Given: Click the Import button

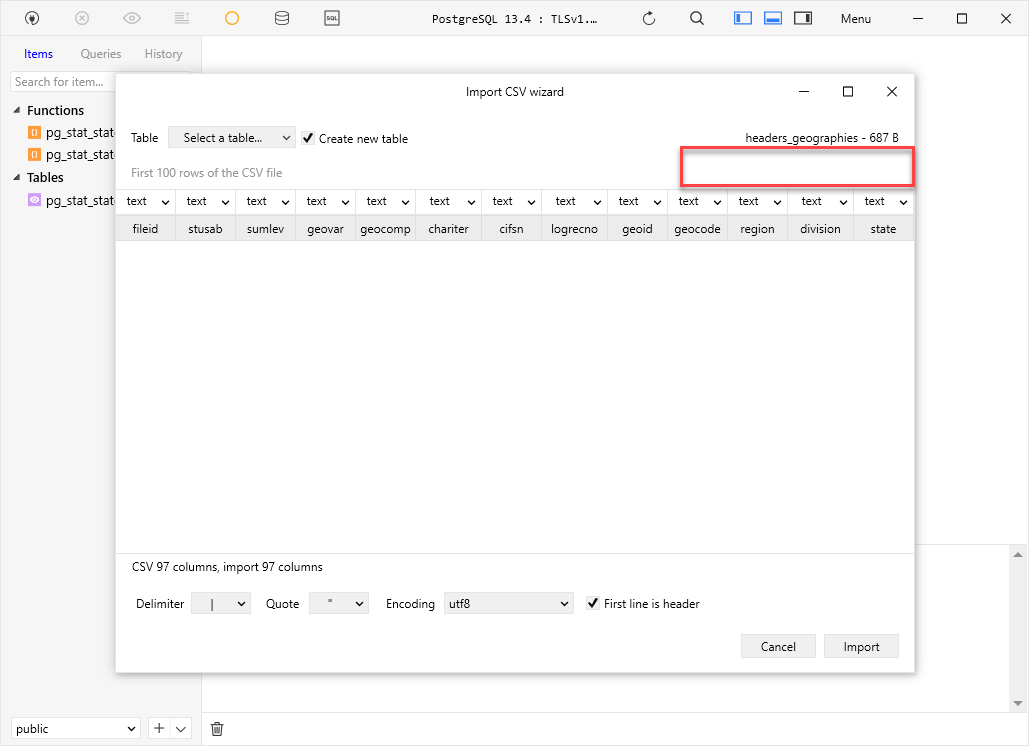Looking at the screenshot, I should (861, 646).
